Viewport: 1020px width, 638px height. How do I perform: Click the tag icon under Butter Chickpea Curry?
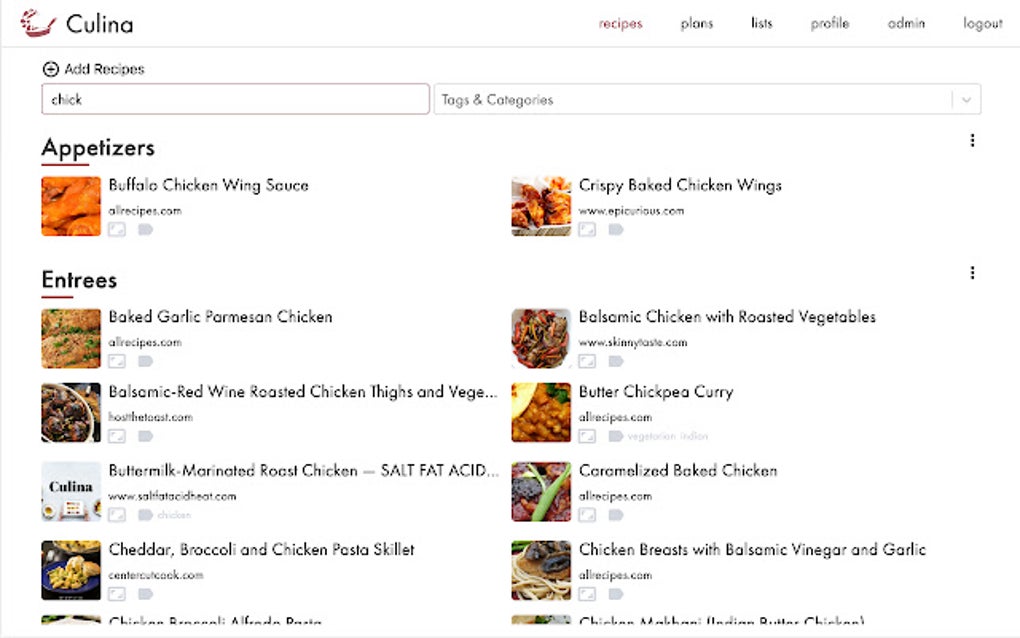616,436
